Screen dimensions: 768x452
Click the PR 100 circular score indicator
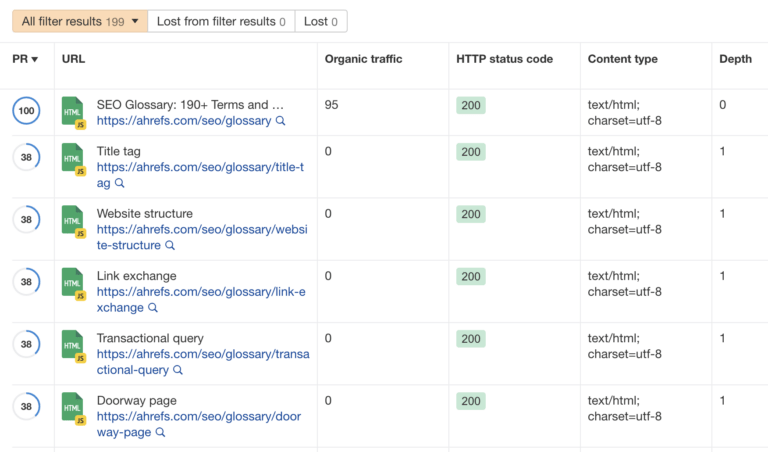click(27, 111)
